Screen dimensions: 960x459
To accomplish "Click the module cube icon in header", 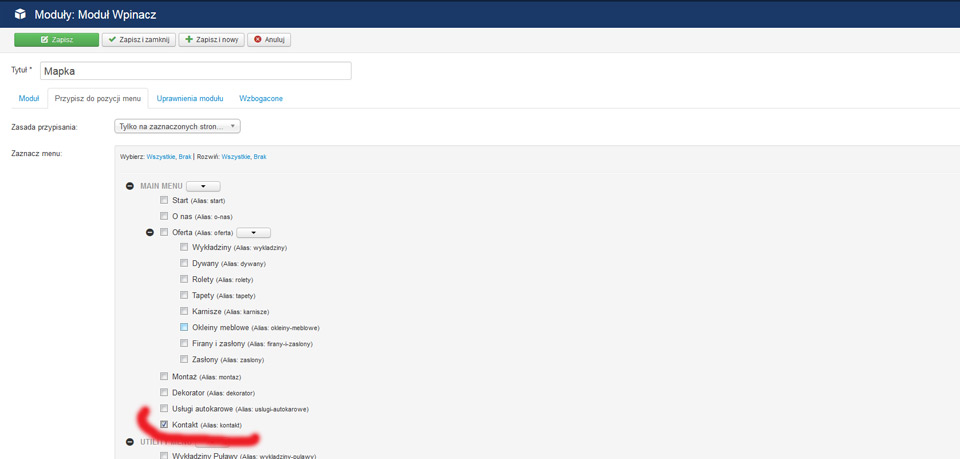I will click(20, 13).
